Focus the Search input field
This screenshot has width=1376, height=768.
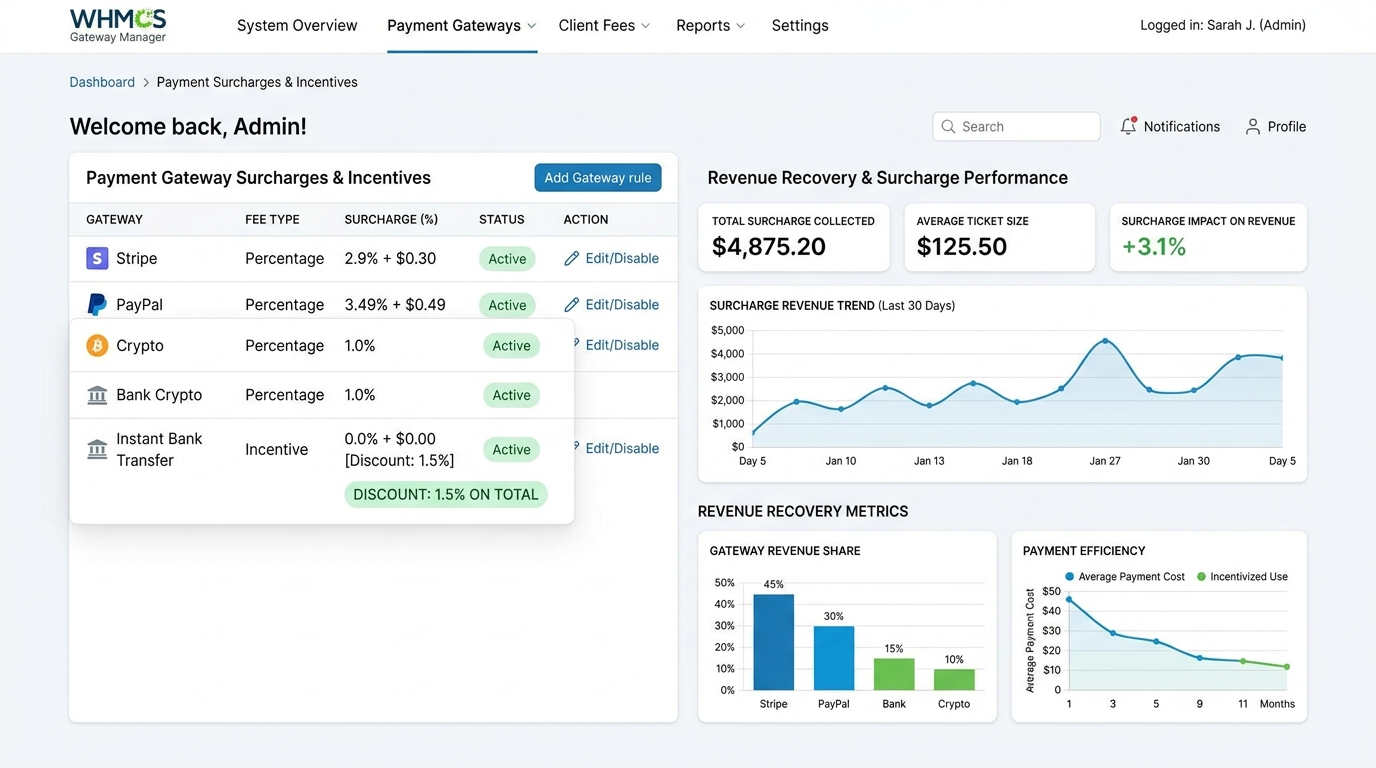pos(1016,127)
